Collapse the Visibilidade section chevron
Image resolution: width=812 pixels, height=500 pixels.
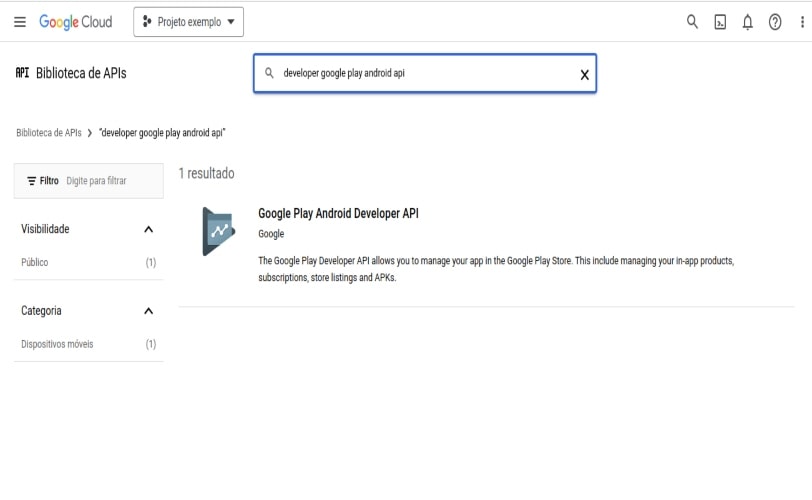pos(149,229)
